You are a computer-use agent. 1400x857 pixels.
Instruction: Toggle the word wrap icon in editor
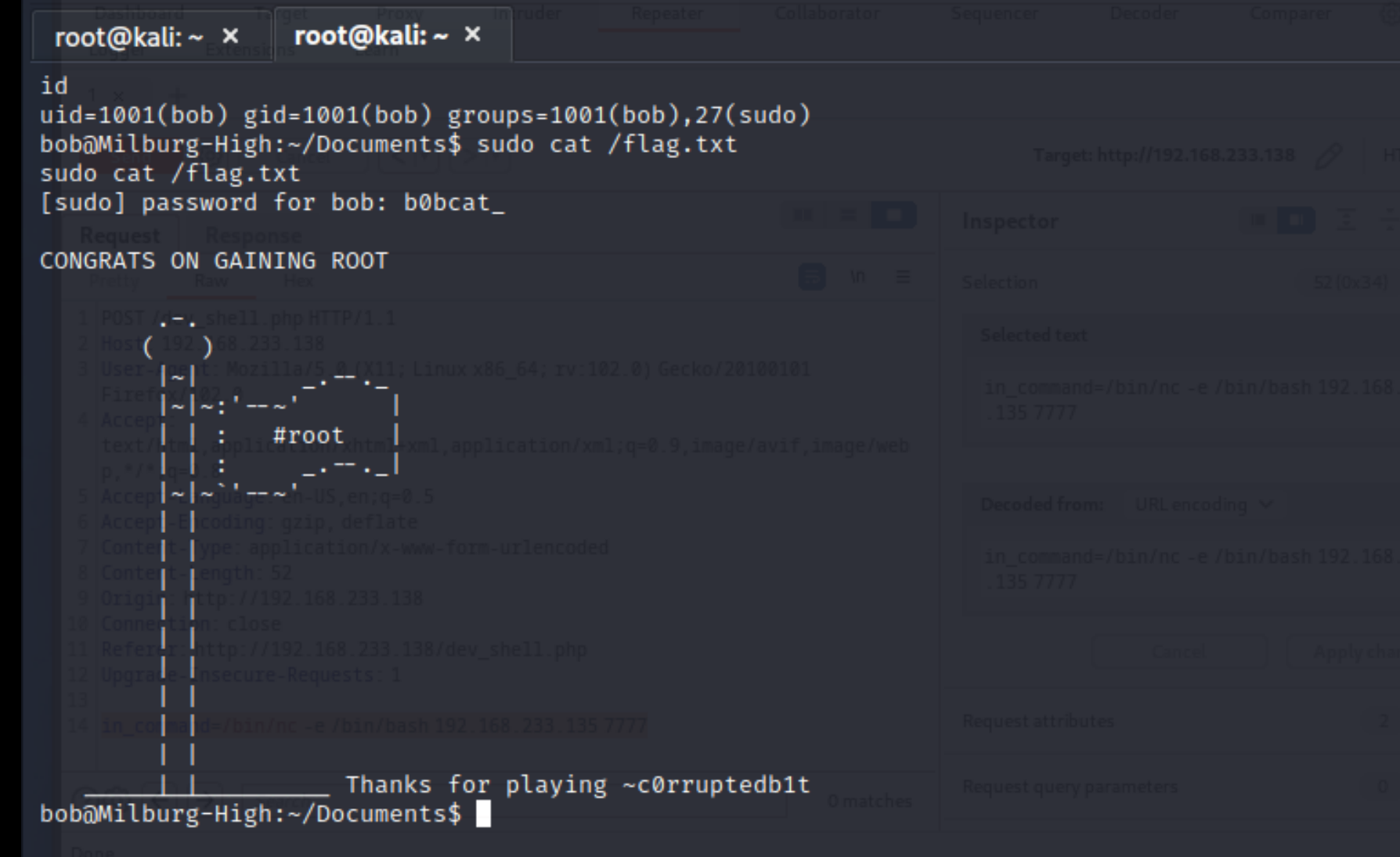click(x=812, y=277)
